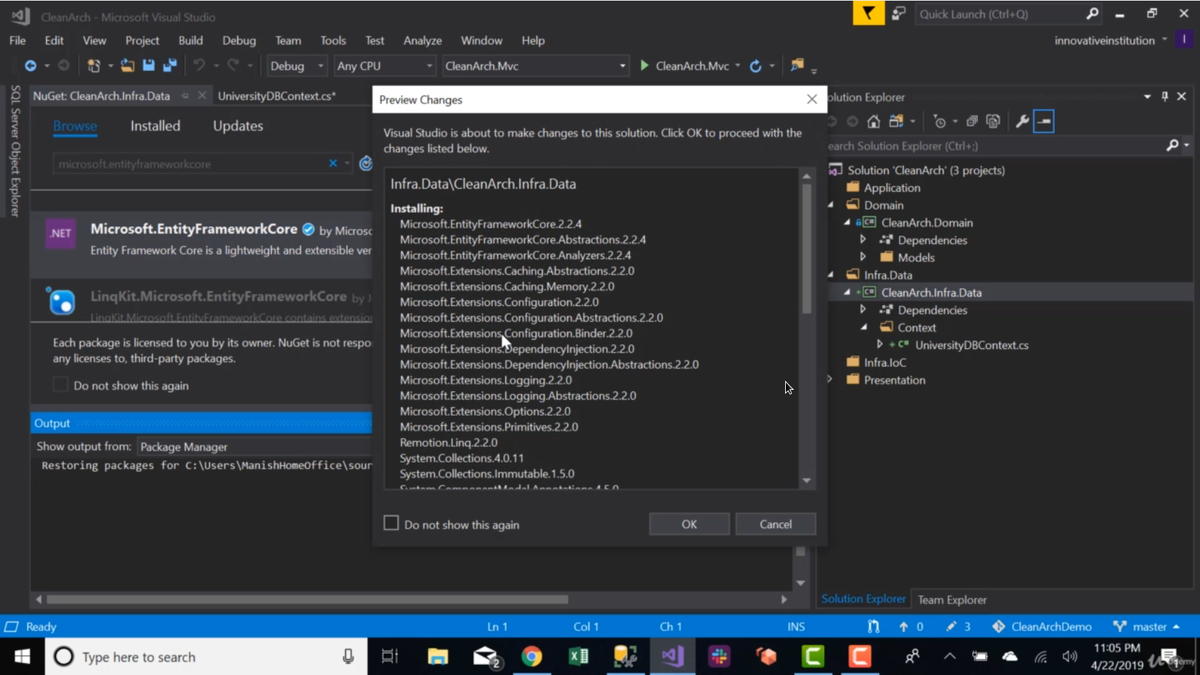
Task: Click the Save icon in toolbar
Action: coord(149,66)
